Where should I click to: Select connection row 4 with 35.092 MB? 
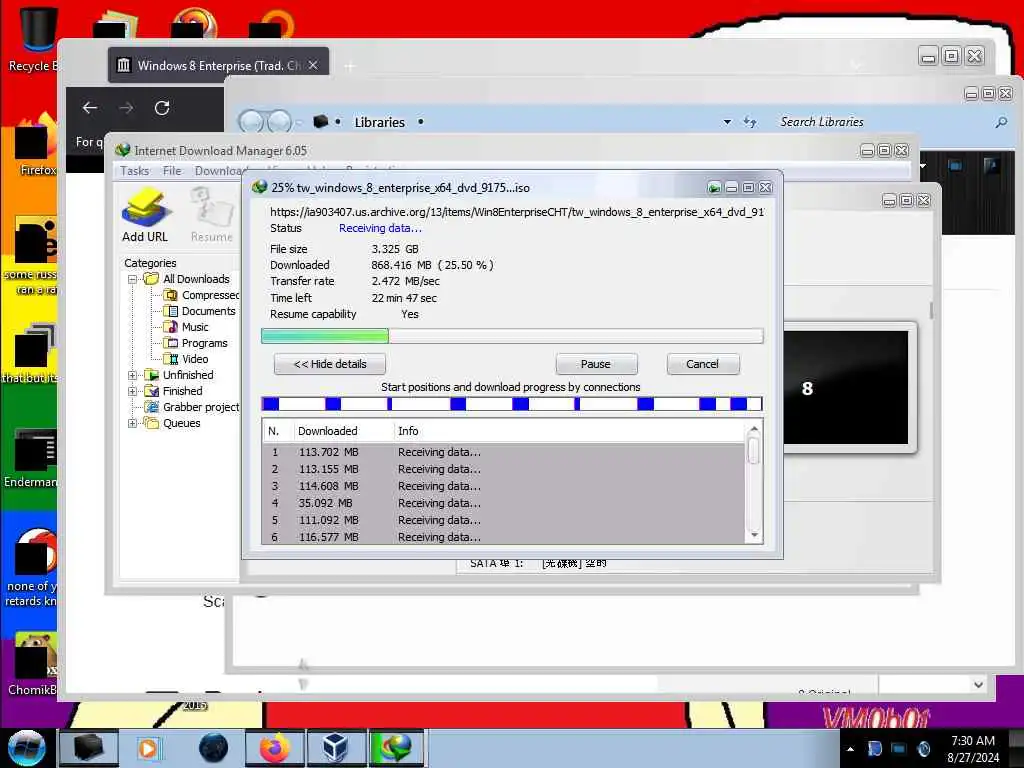[x=504, y=503]
